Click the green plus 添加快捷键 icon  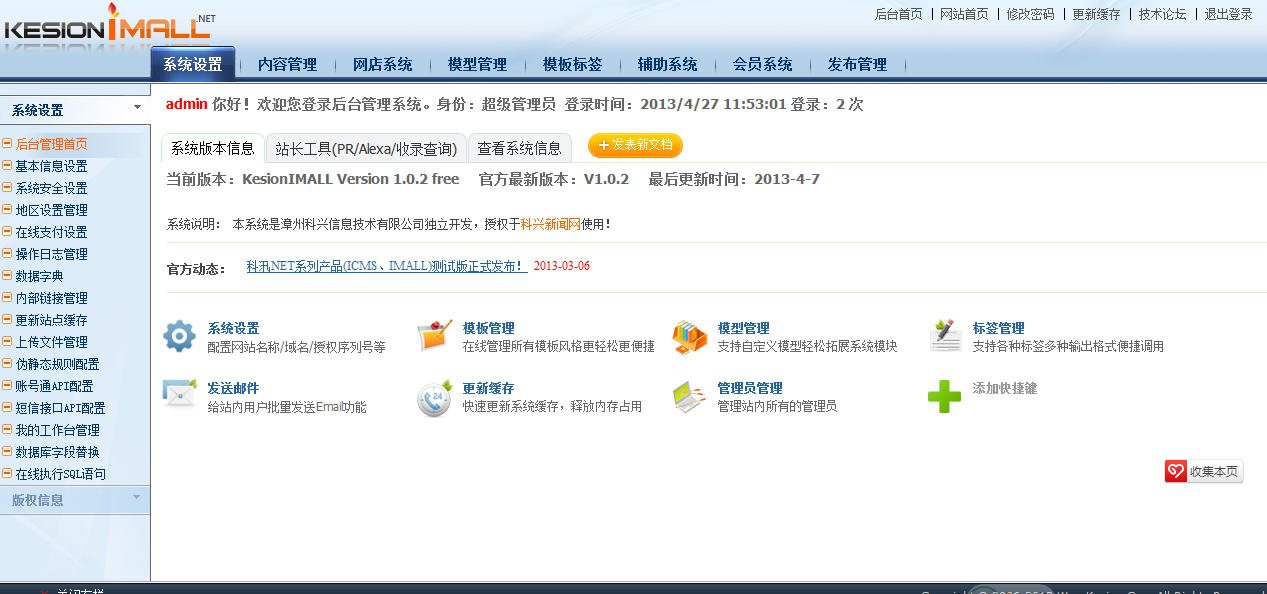pos(945,397)
